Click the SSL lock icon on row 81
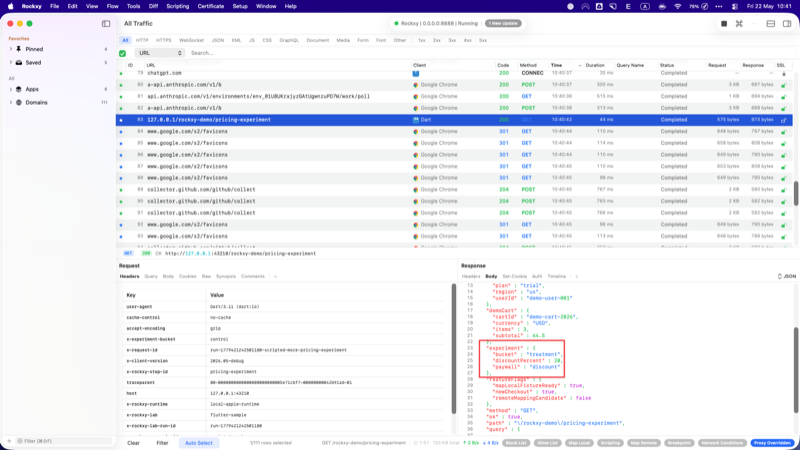Viewport: 800px width, 450px height. pyautogui.click(x=784, y=96)
